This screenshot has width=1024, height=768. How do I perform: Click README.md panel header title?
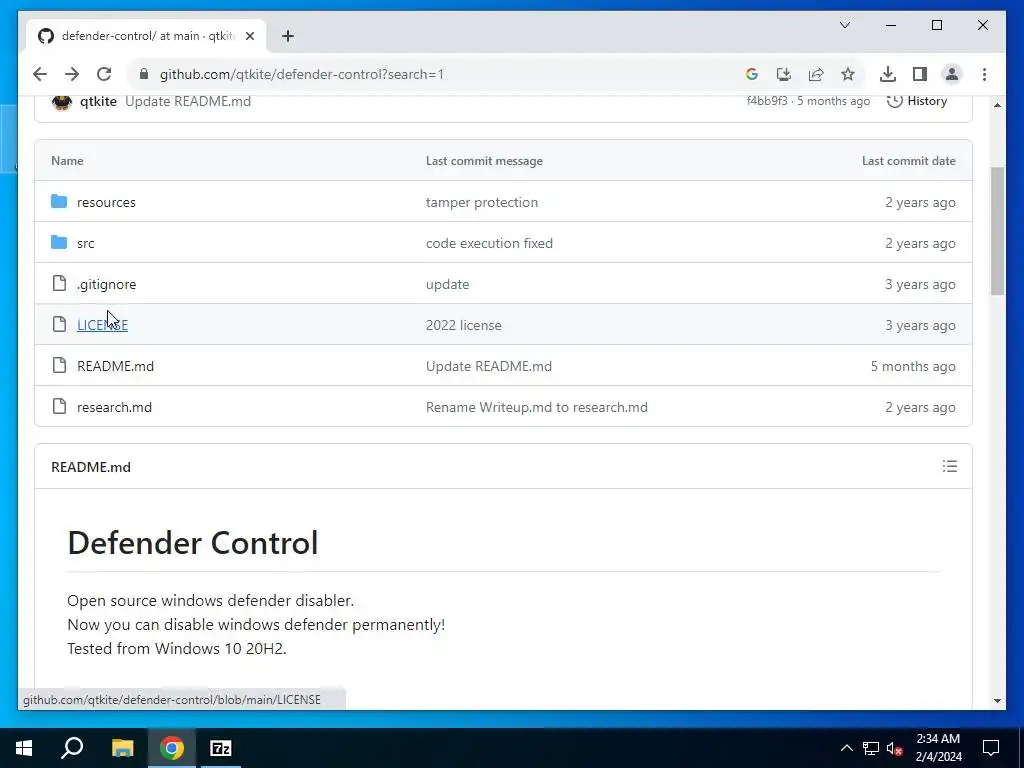tap(91, 467)
